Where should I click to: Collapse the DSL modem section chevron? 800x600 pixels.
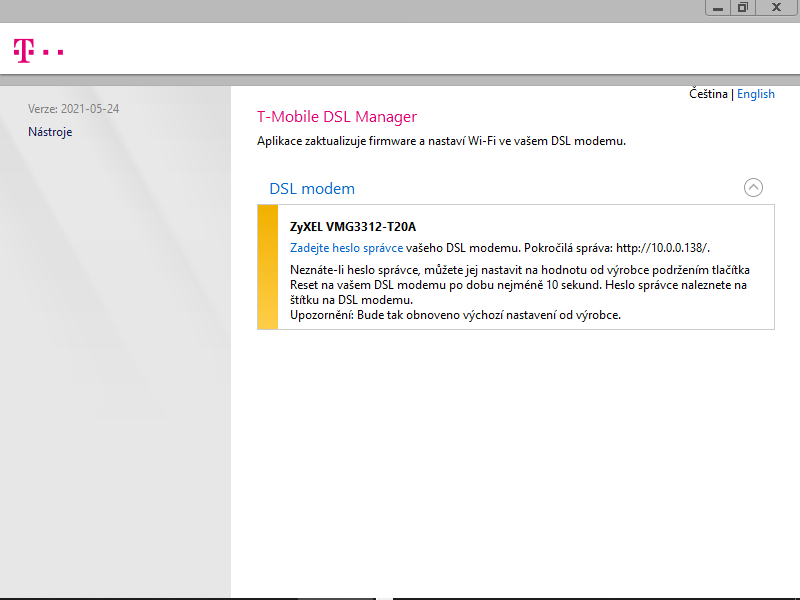click(753, 188)
